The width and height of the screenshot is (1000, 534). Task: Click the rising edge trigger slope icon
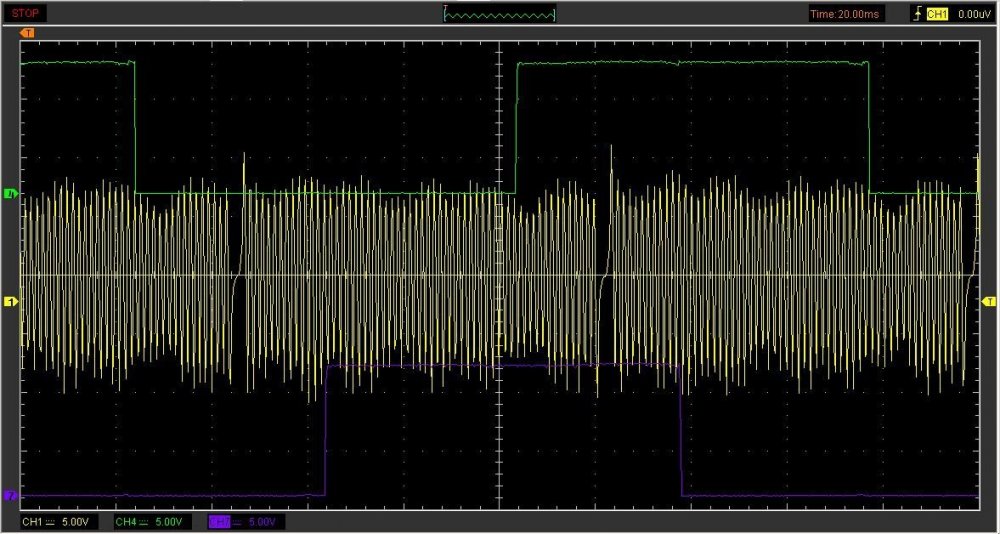(915, 14)
